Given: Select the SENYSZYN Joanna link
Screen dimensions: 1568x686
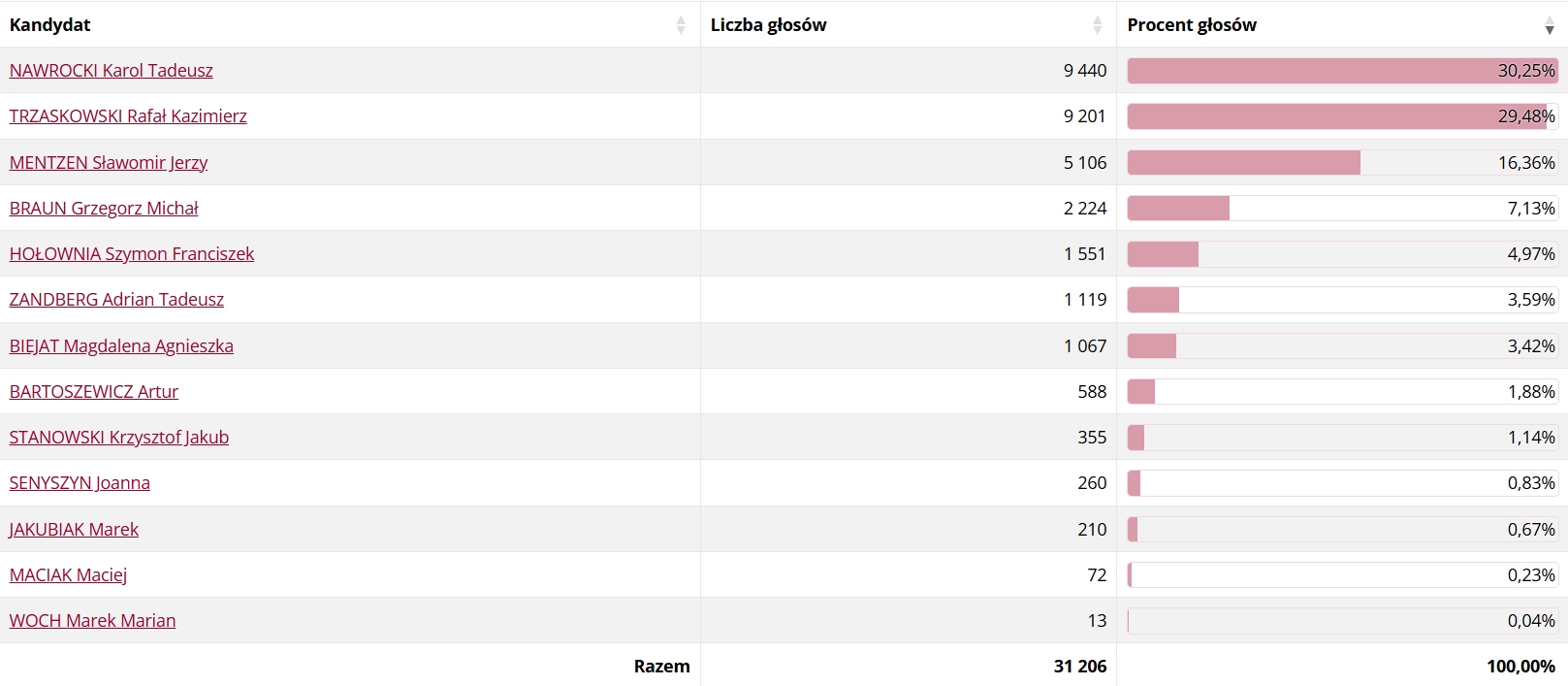Looking at the screenshot, I should coord(80,483).
